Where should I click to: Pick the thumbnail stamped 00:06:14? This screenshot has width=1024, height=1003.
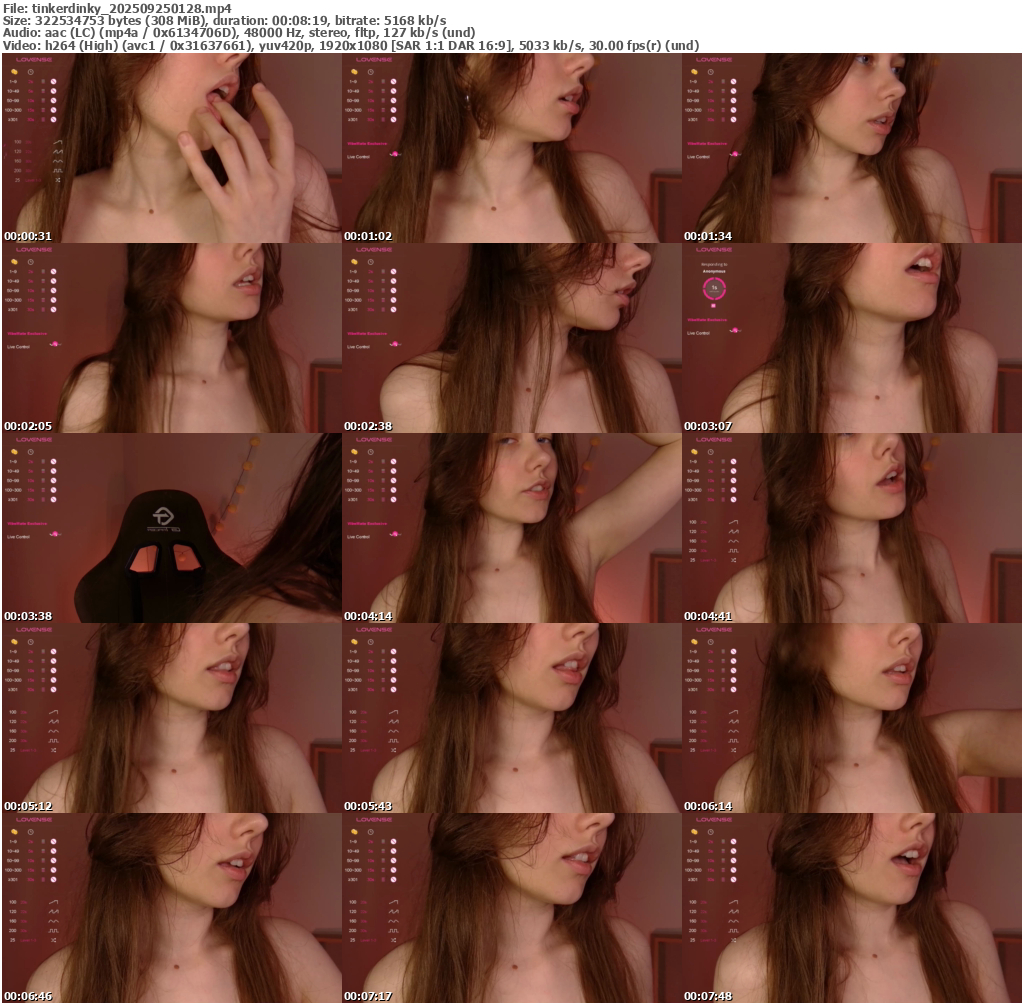[852, 718]
